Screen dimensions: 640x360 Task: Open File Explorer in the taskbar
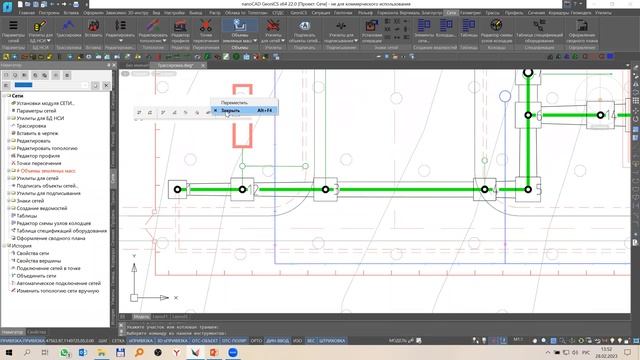(x=101, y=352)
